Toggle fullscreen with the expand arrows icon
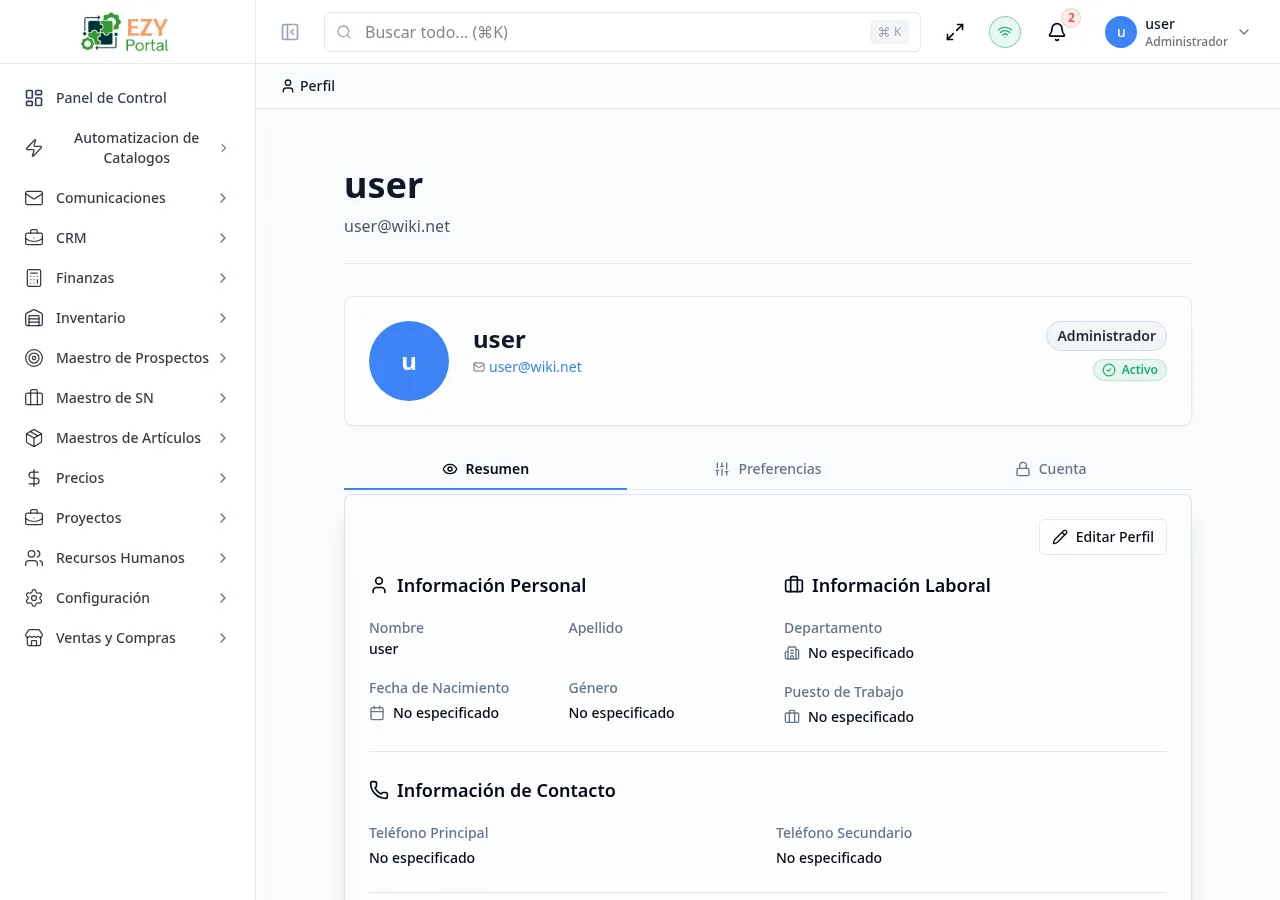Image resolution: width=1280 pixels, height=900 pixels. pos(955,32)
